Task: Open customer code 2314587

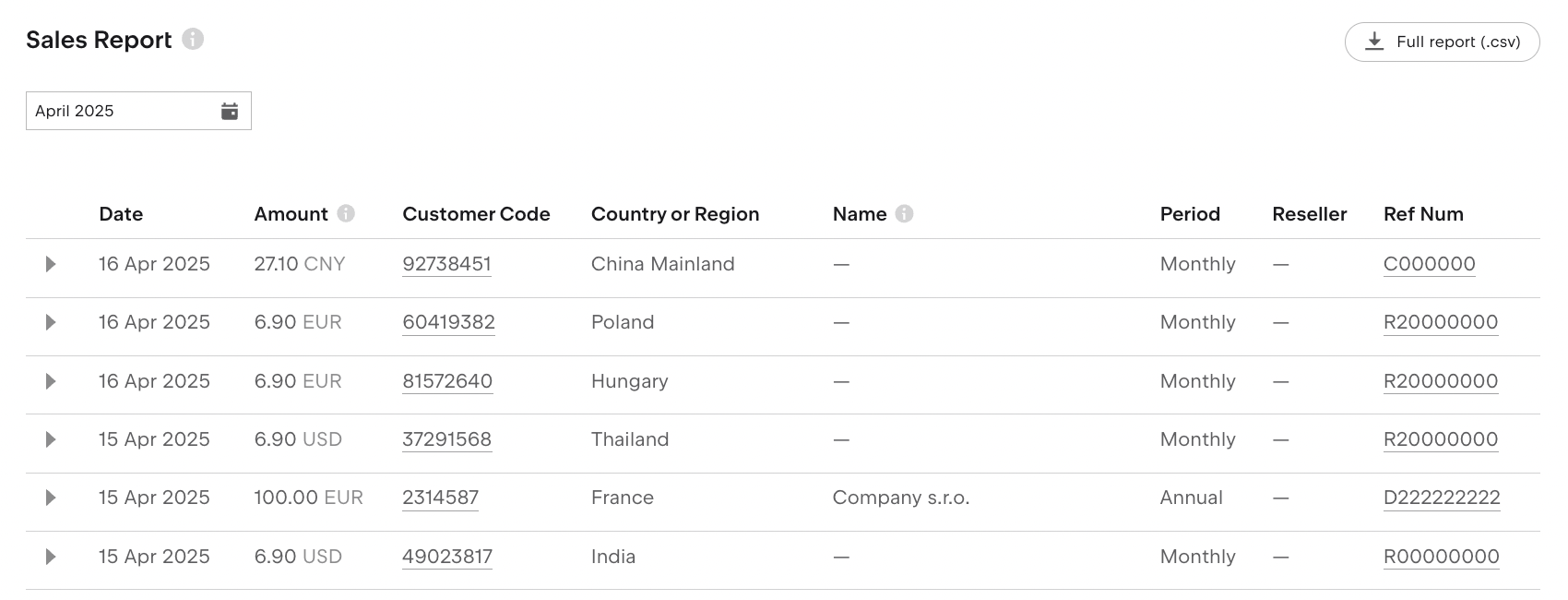Action: tap(440, 498)
